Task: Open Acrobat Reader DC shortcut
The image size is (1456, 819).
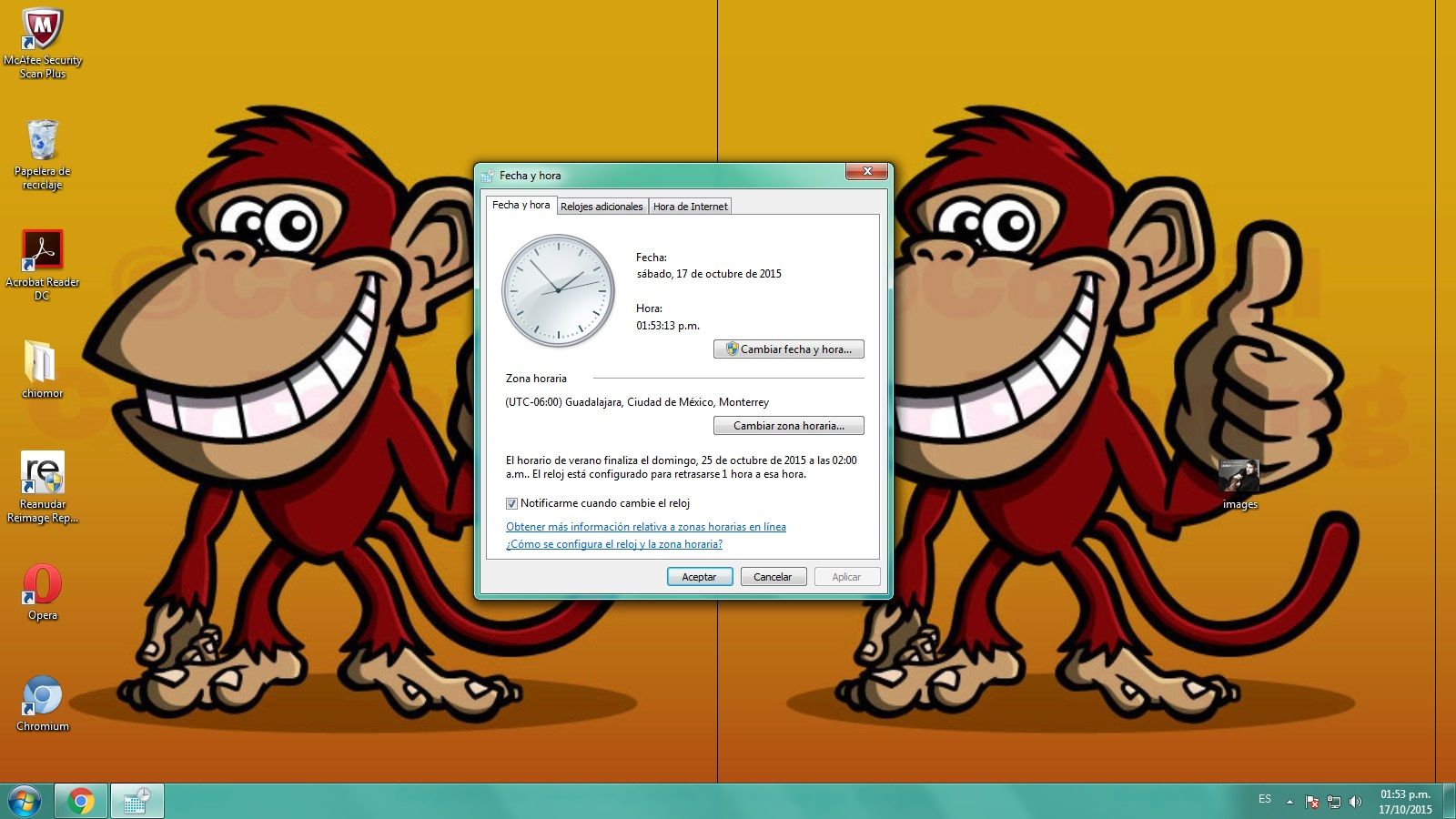Action: [42, 252]
